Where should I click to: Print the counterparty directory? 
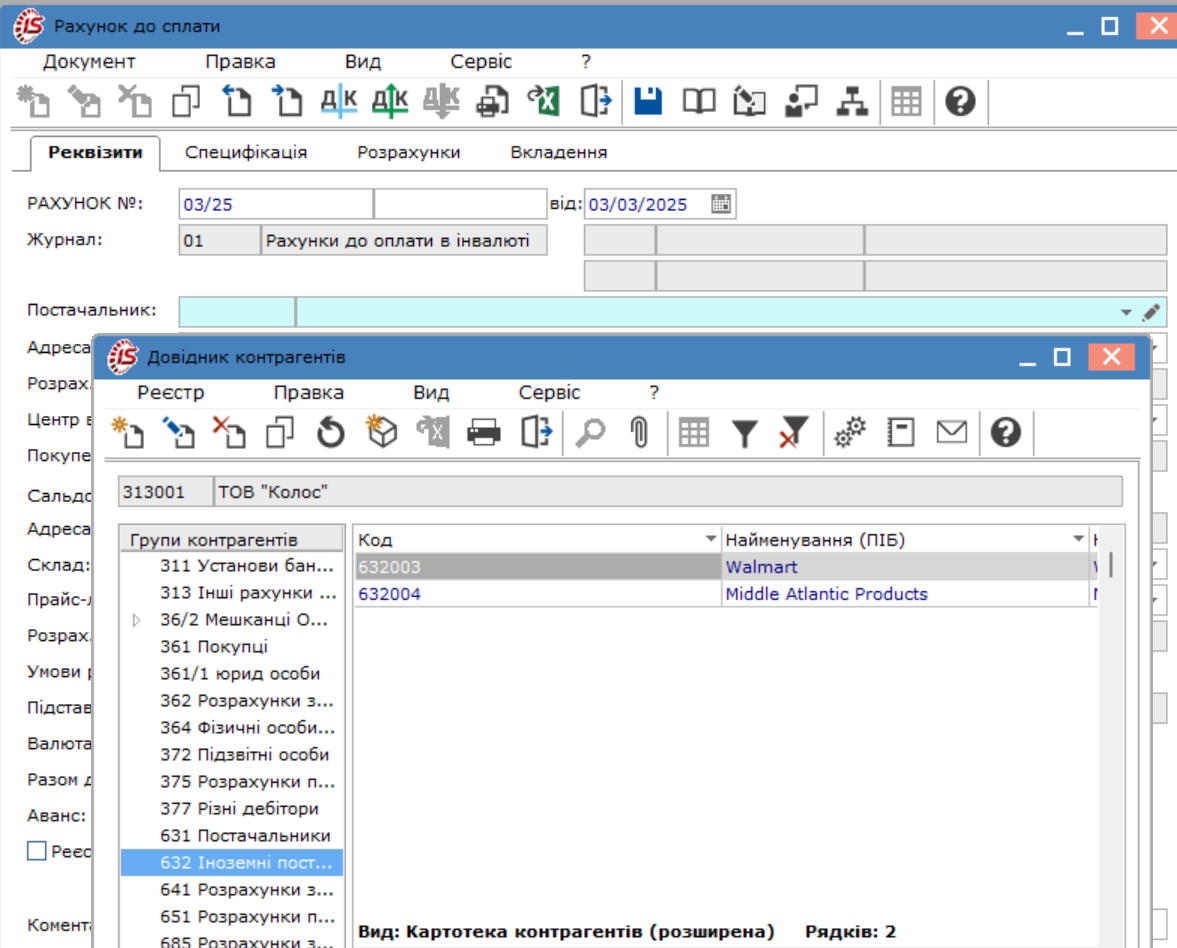click(x=483, y=432)
